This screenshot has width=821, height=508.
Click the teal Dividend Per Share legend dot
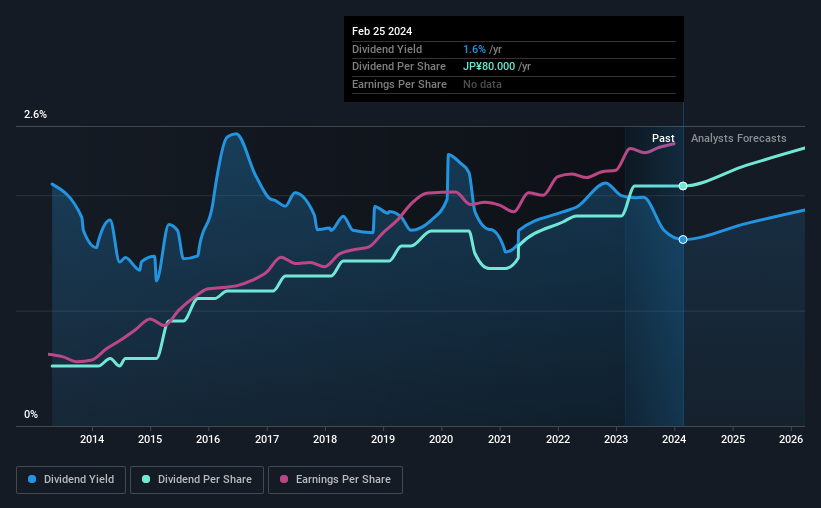[x=146, y=479]
